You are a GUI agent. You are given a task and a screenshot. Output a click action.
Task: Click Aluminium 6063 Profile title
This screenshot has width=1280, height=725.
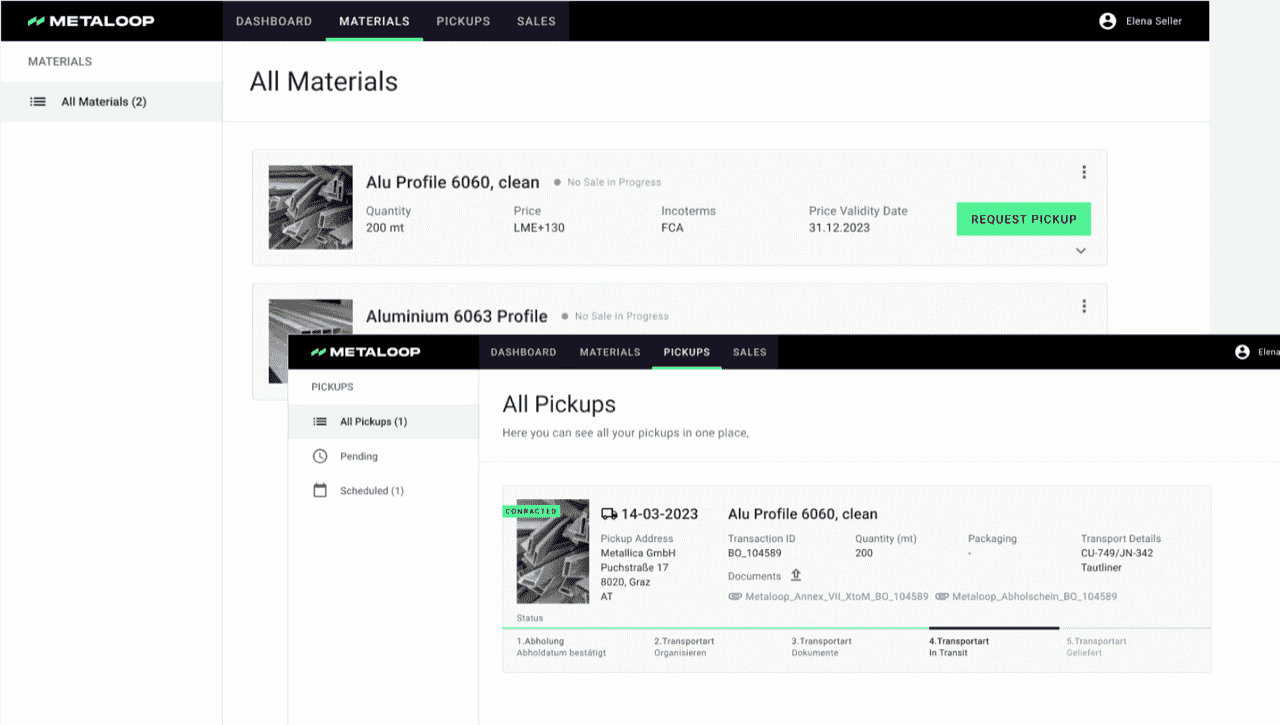tap(457, 316)
